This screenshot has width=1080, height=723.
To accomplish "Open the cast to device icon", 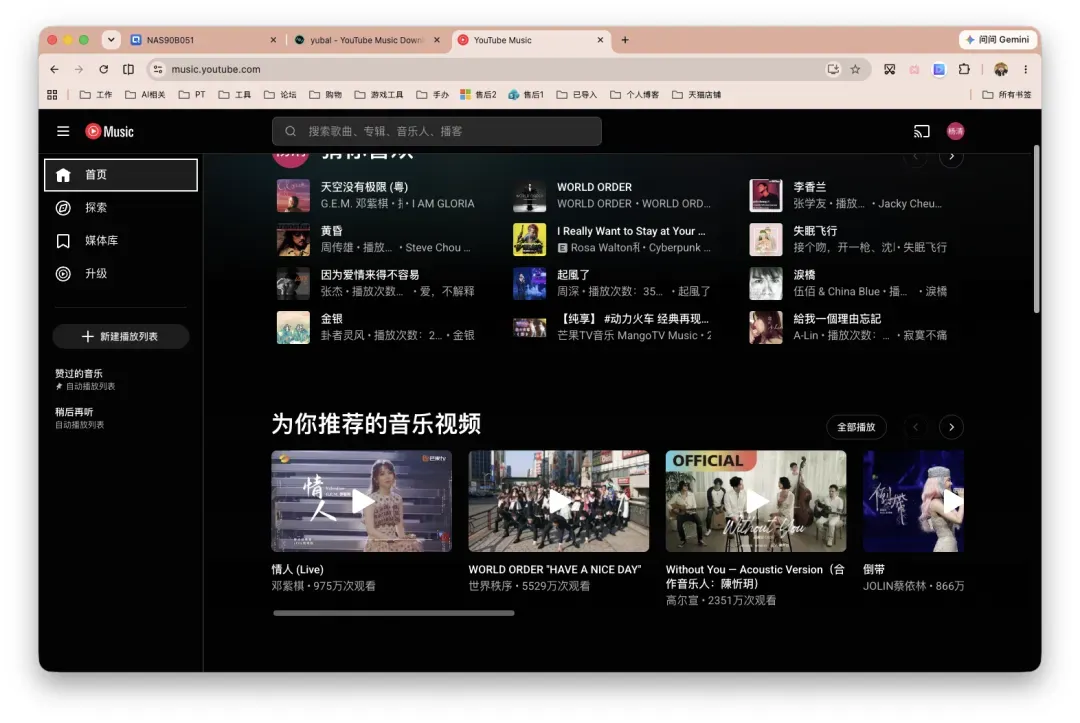I will 921,131.
